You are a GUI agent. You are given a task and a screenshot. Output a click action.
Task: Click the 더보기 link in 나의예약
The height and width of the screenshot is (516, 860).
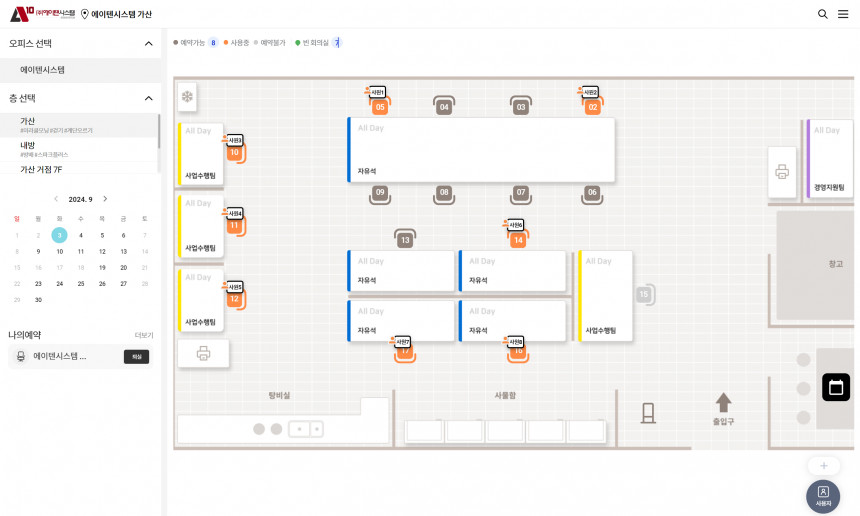144,335
